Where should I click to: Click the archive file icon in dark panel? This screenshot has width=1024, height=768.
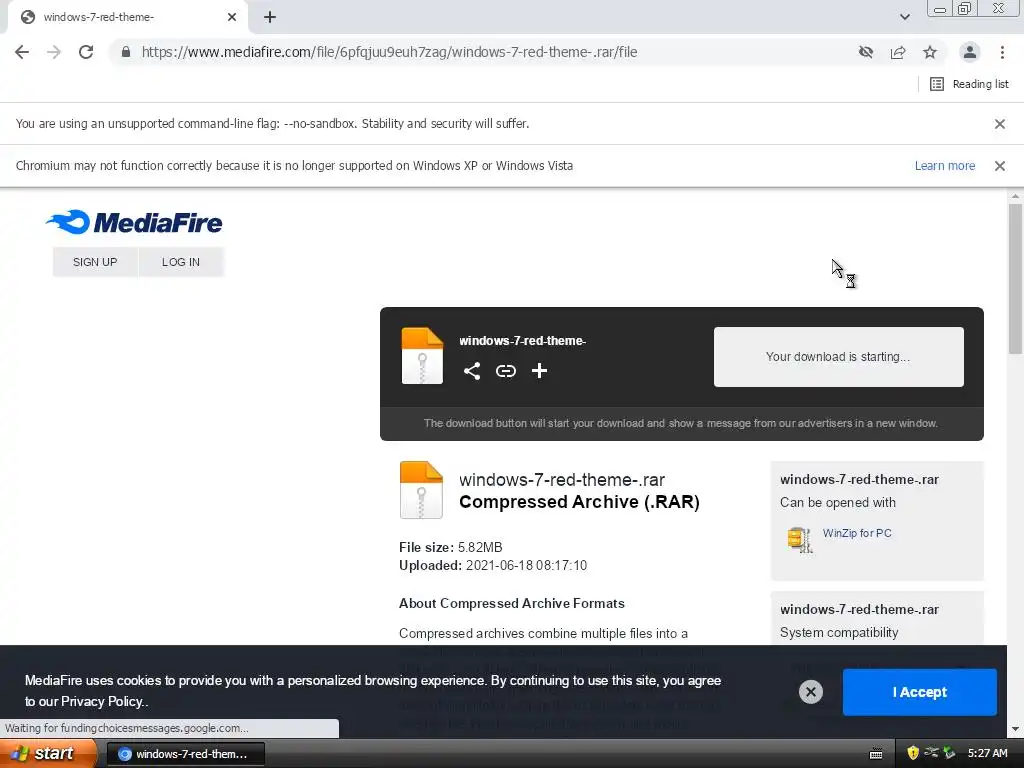pyautogui.click(x=422, y=355)
